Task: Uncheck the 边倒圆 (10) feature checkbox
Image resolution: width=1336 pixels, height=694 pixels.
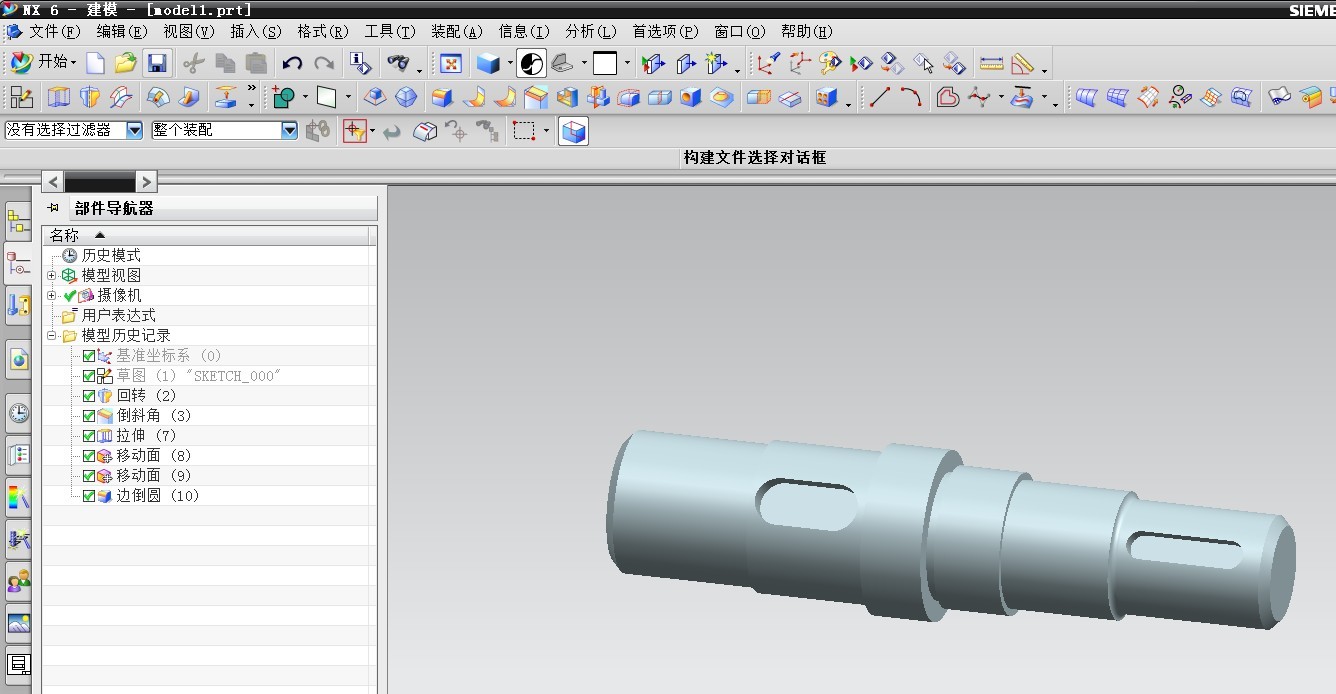Action: (x=89, y=496)
